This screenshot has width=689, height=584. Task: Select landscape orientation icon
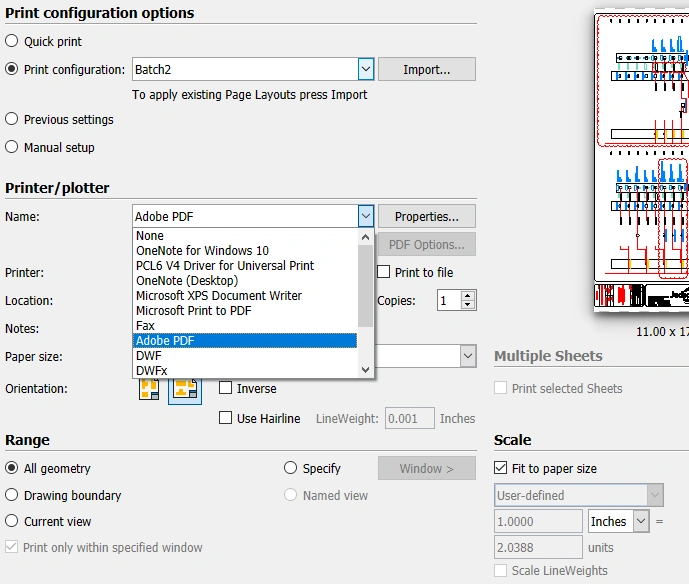185,389
